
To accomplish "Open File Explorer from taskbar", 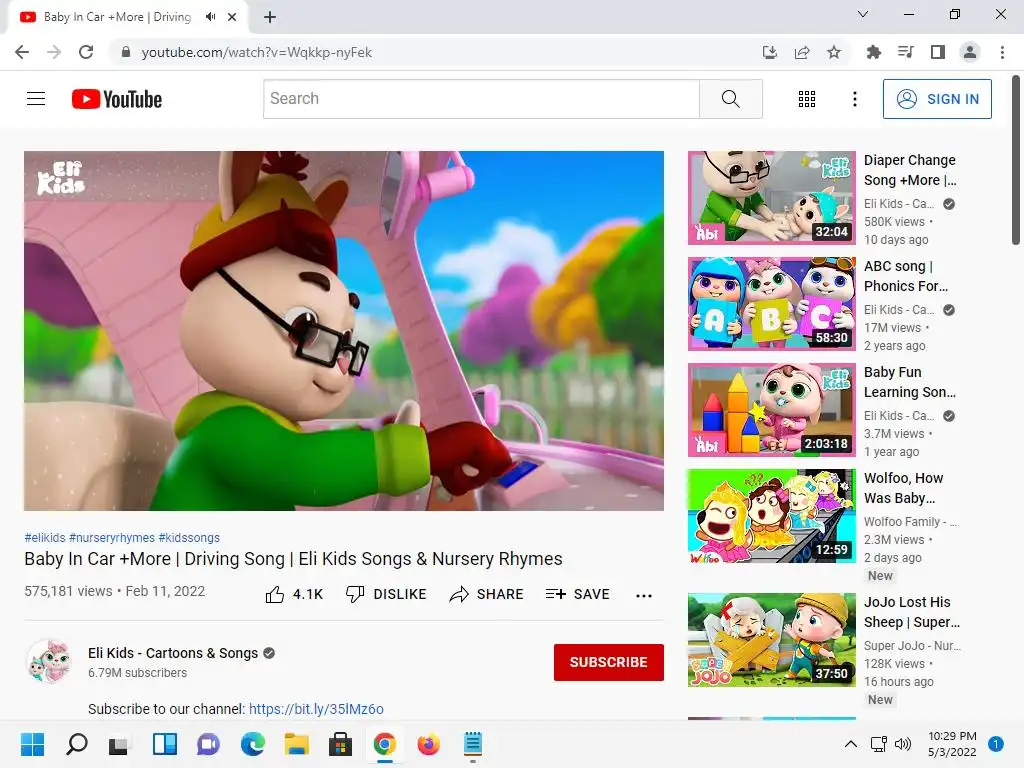I will click(x=296, y=744).
